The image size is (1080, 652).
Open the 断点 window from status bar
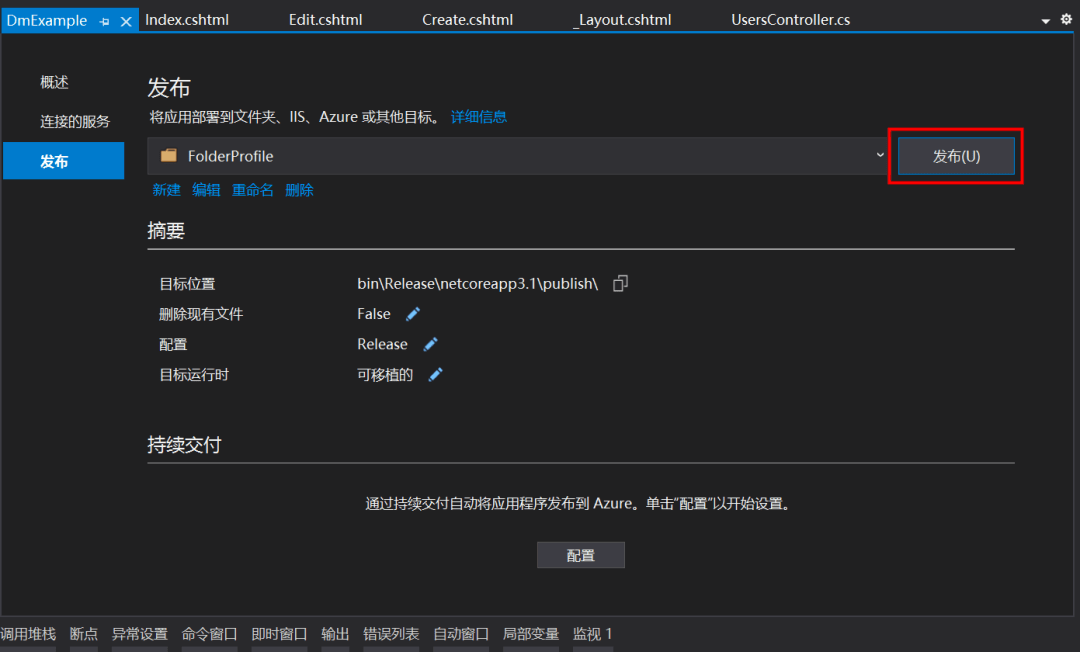point(83,633)
